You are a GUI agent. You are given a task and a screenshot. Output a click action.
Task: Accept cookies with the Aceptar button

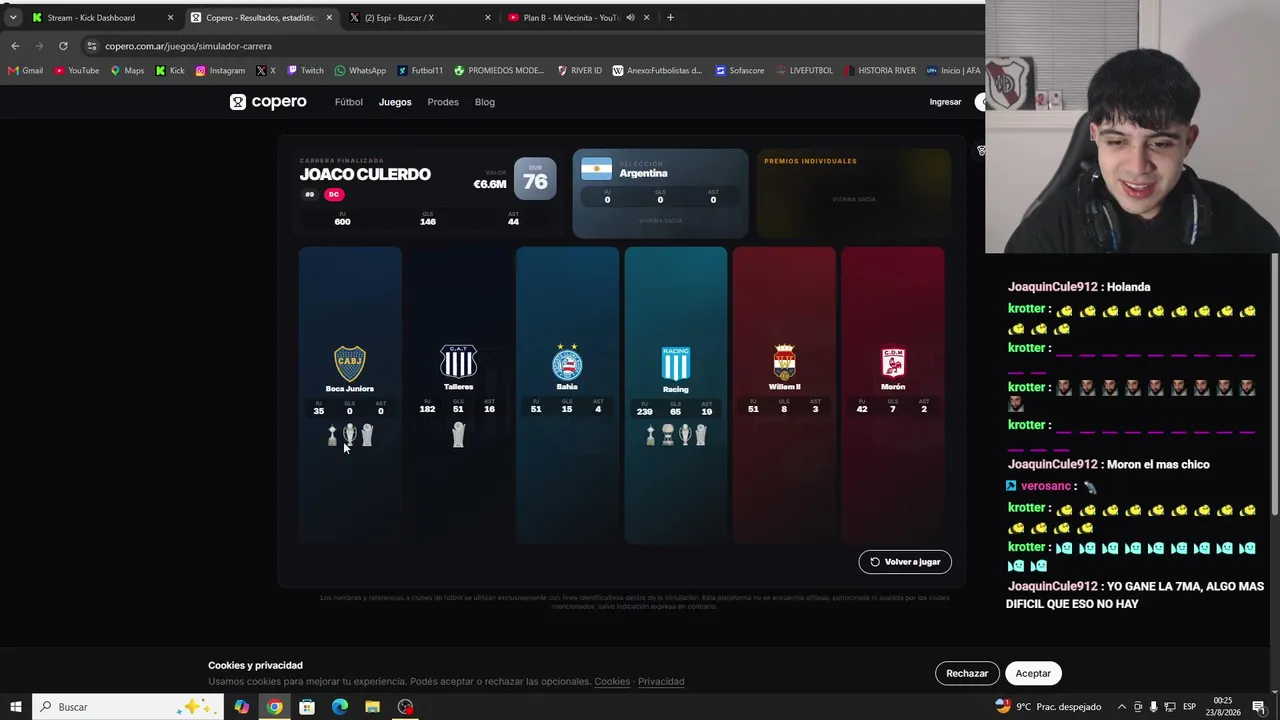[x=1033, y=674]
